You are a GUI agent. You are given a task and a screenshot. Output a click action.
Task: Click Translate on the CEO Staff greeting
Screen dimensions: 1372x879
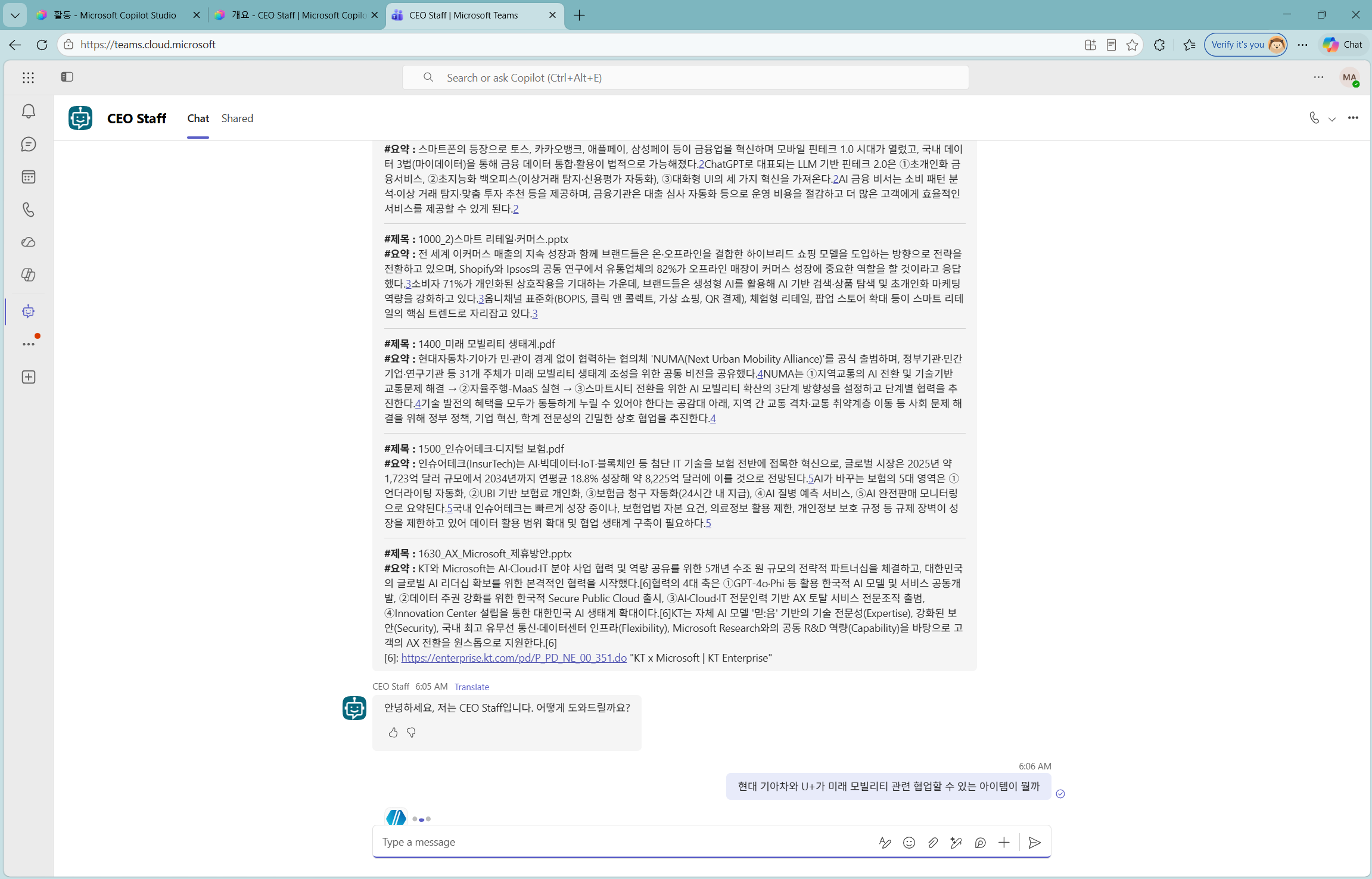pos(471,687)
